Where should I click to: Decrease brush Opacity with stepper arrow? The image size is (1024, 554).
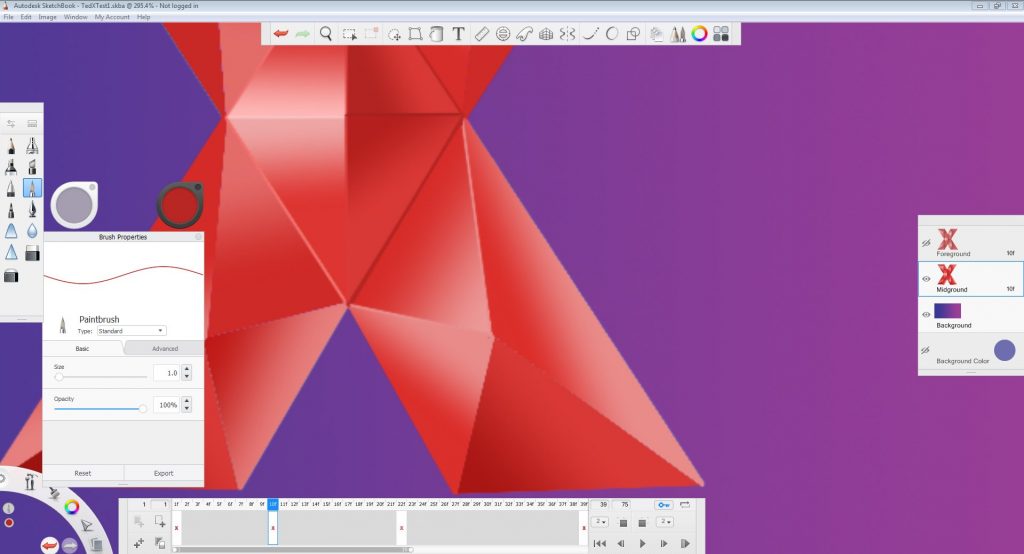187,409
